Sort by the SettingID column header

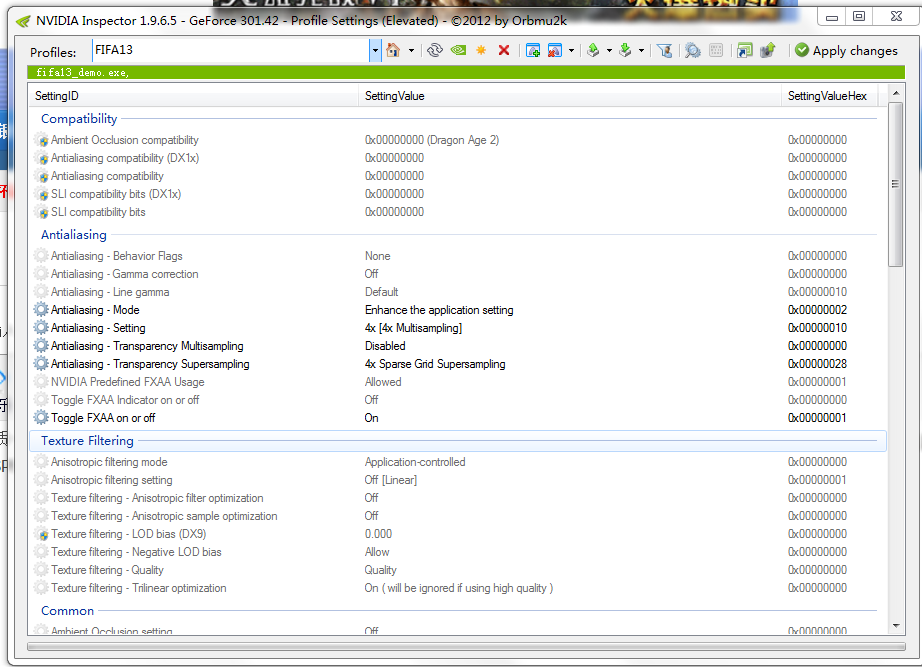(193, 96)
